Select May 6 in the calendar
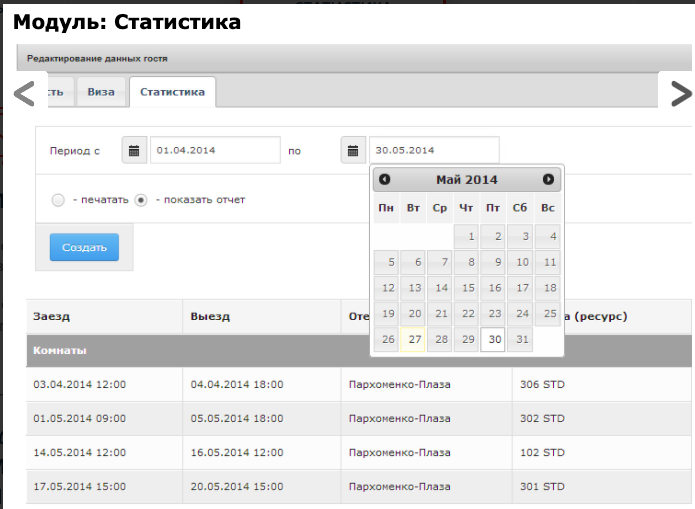 coord(413,262)
